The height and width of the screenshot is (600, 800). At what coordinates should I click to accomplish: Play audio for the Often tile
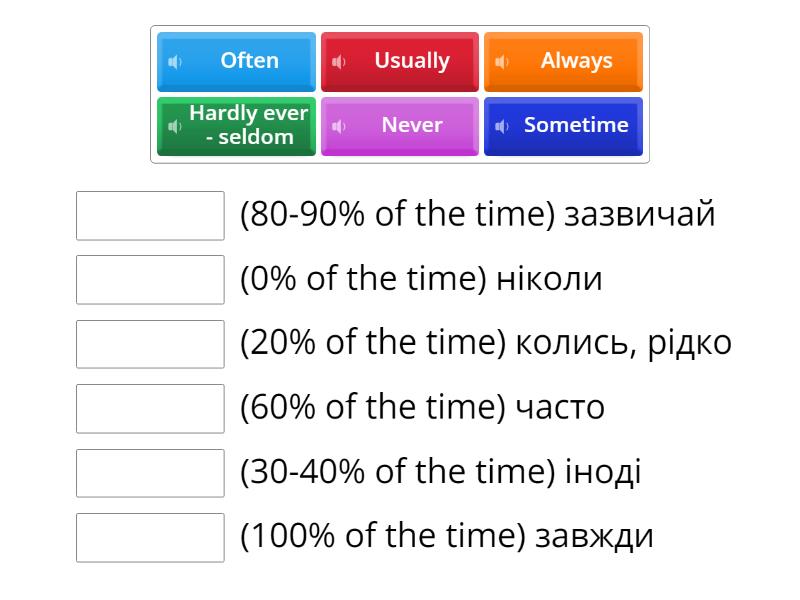[175, 61]
